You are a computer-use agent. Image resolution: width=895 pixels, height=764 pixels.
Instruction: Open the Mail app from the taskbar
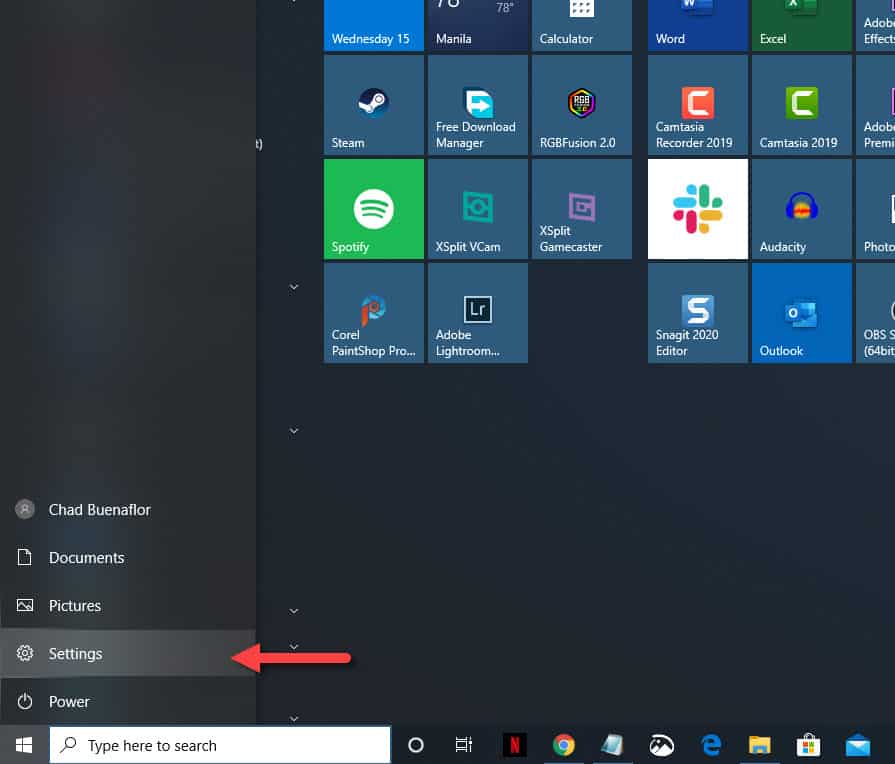click(857, 745)
